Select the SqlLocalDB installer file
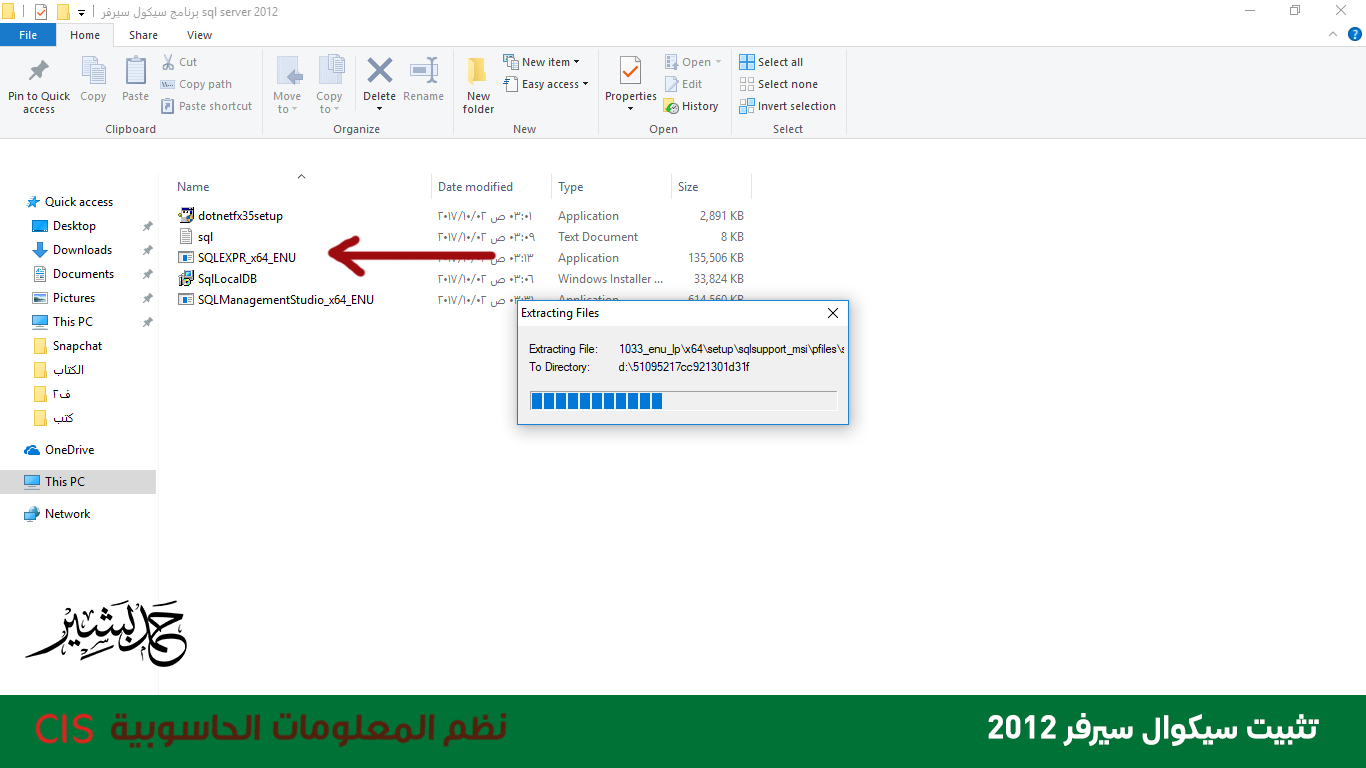This screenshot has height=768, width=1366. [x=218, y=279]
